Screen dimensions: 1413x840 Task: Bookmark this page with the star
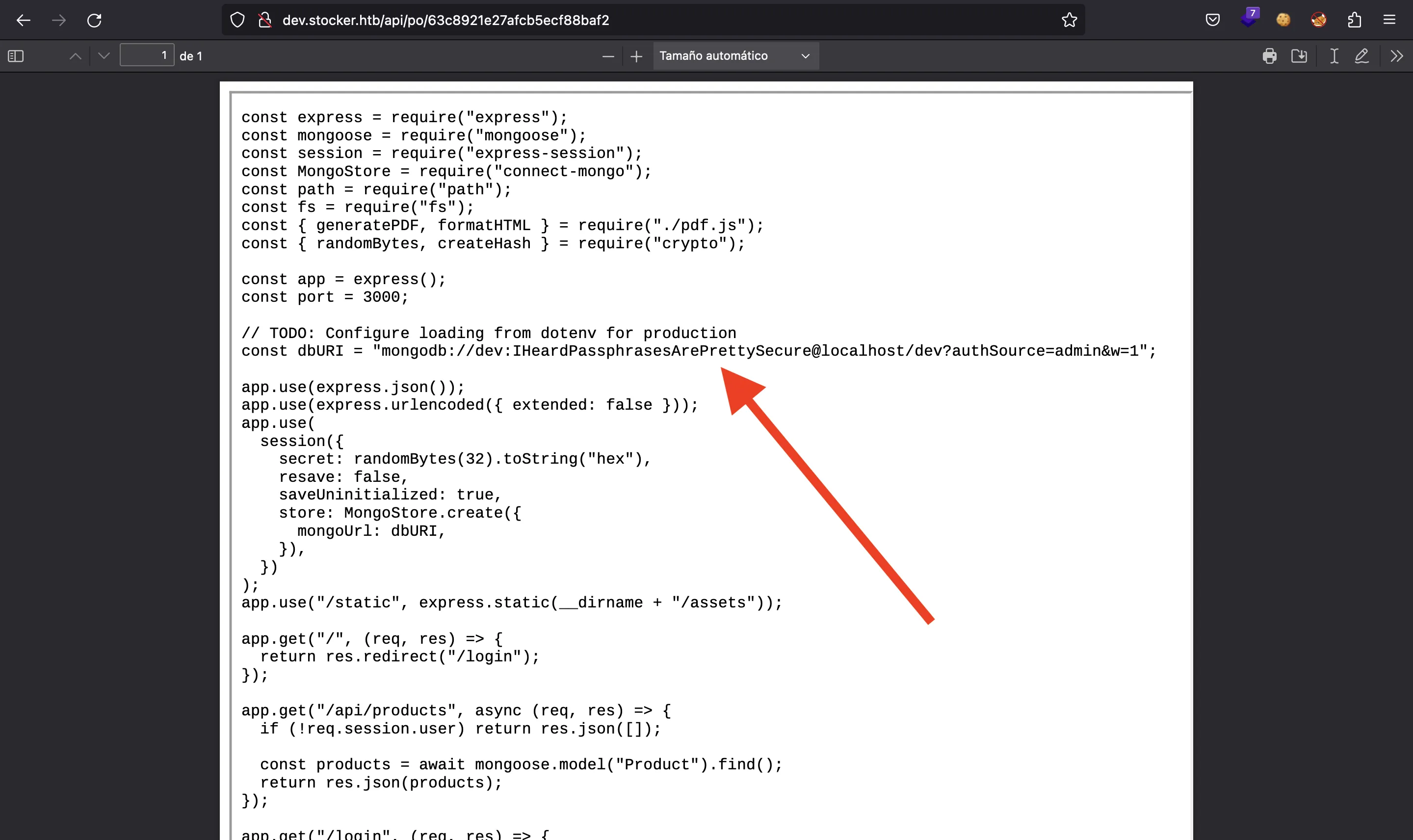click(1069, 21)
